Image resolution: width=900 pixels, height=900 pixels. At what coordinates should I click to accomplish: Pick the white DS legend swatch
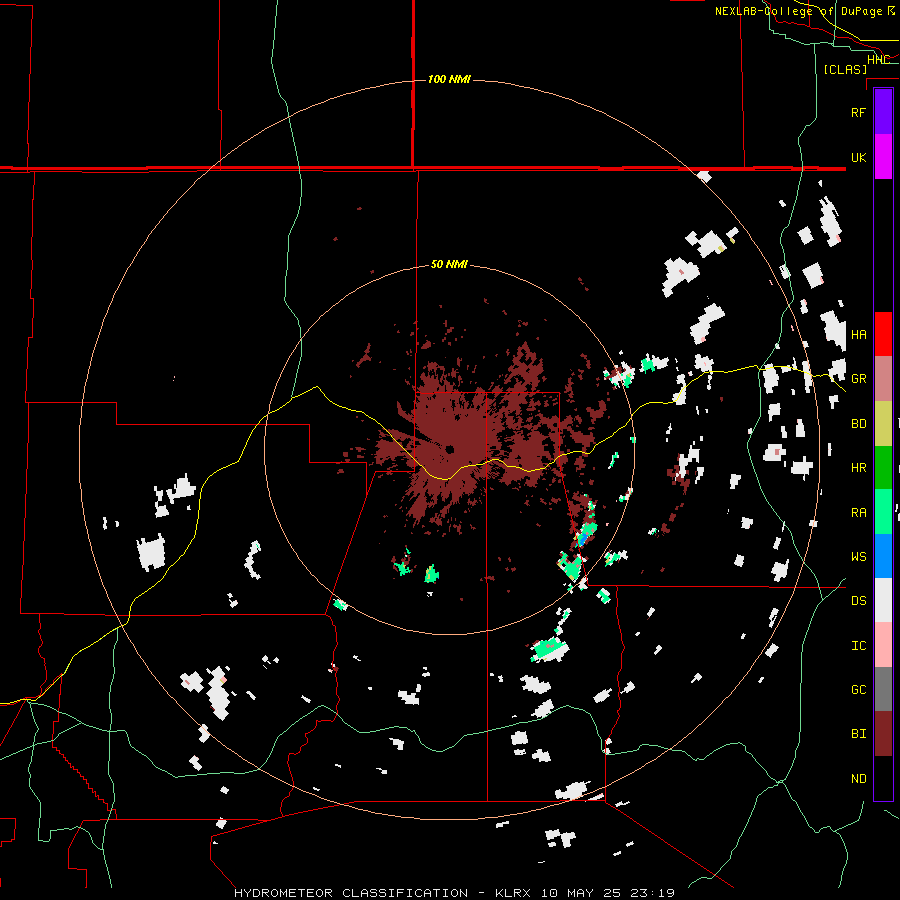point(883,600)
